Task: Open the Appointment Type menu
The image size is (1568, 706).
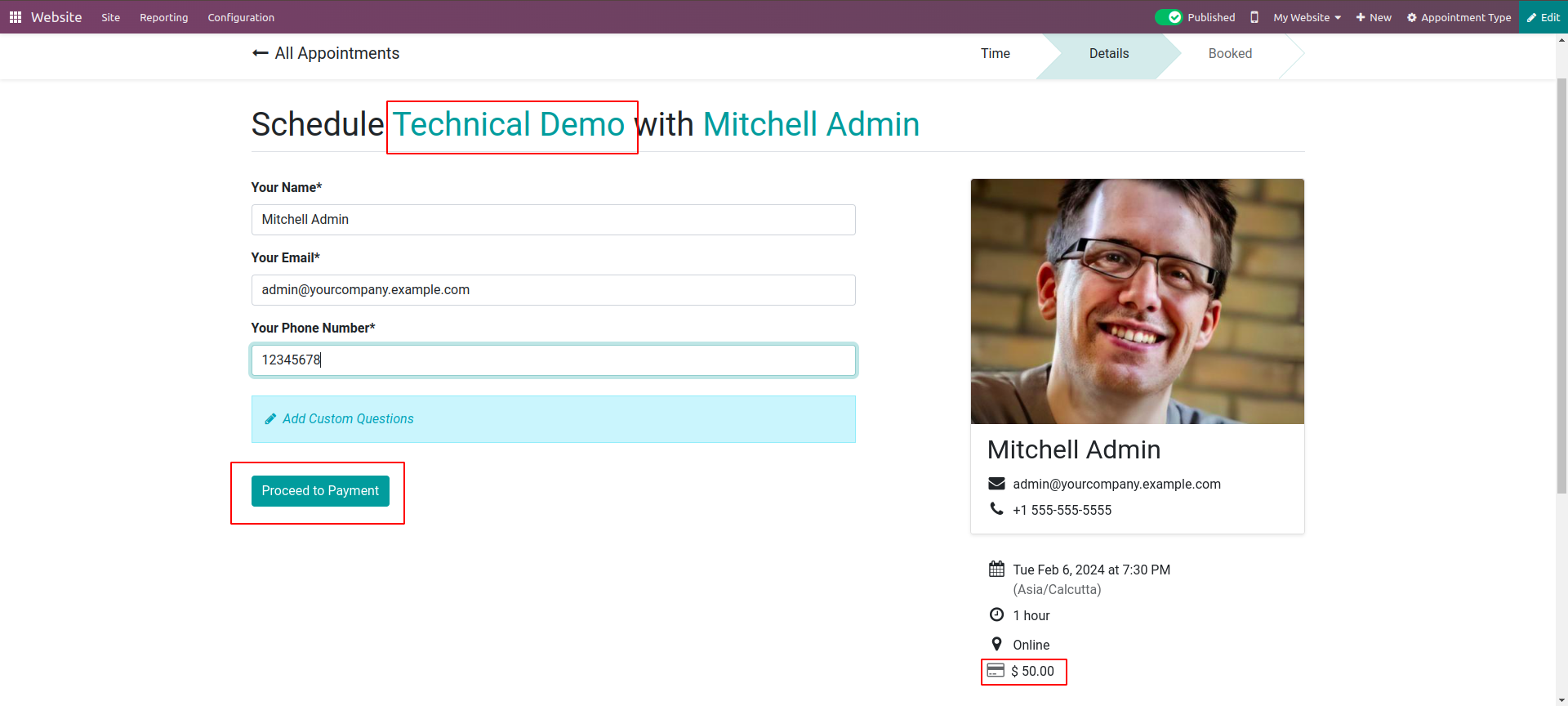Action: tap(1459, 17)
